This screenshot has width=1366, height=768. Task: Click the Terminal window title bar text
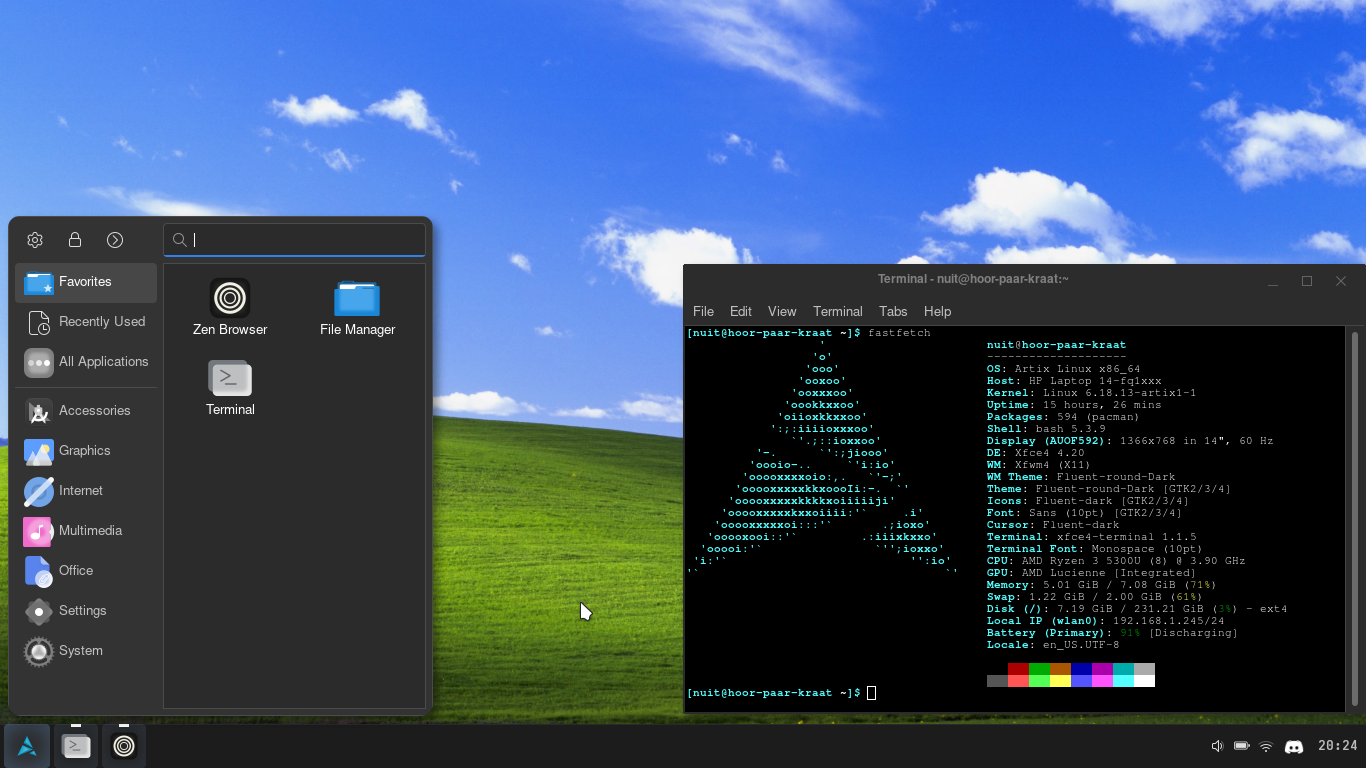point(973,280)
